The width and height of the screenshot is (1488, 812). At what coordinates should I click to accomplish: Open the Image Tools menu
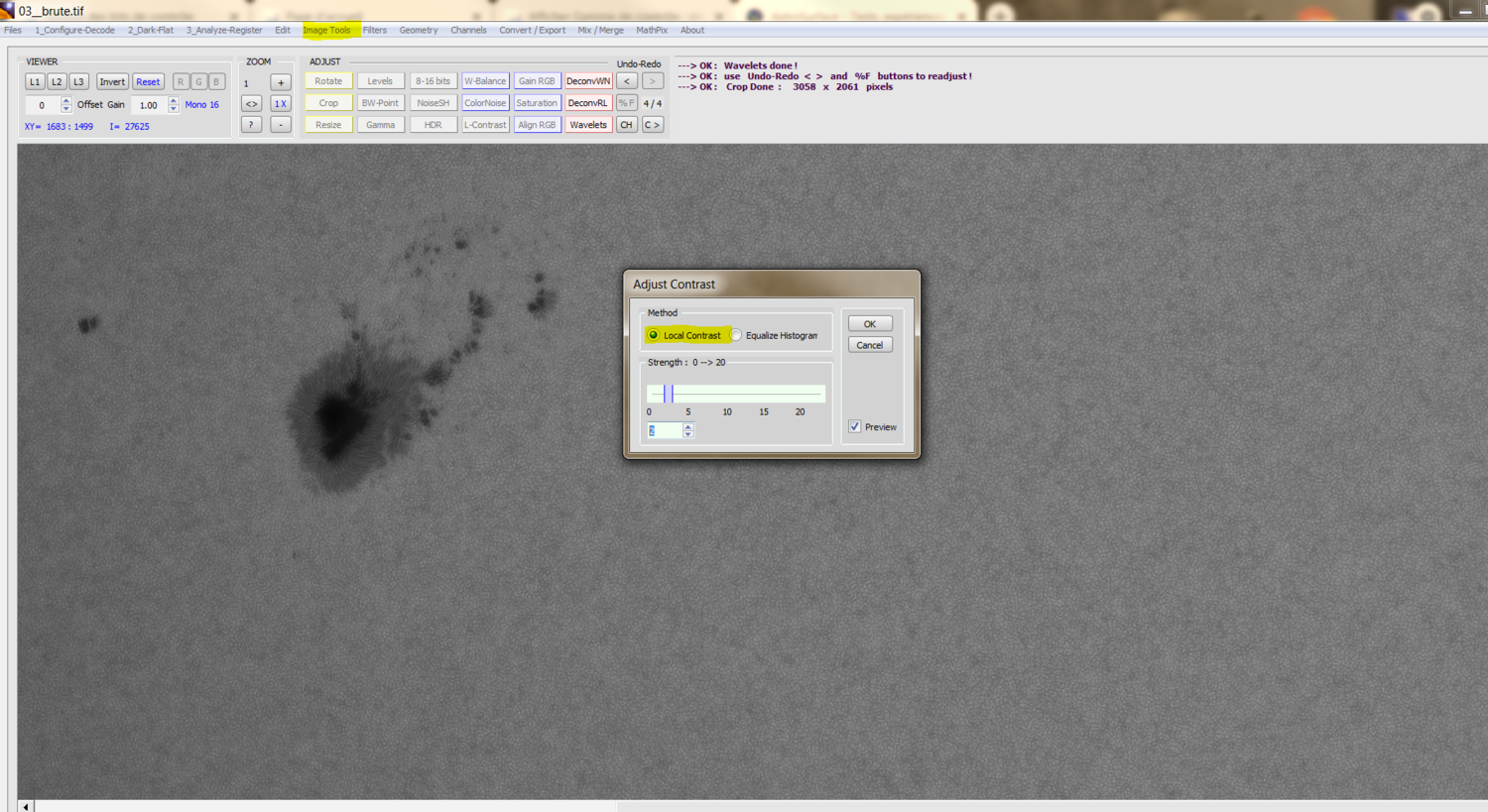(327, 30)
